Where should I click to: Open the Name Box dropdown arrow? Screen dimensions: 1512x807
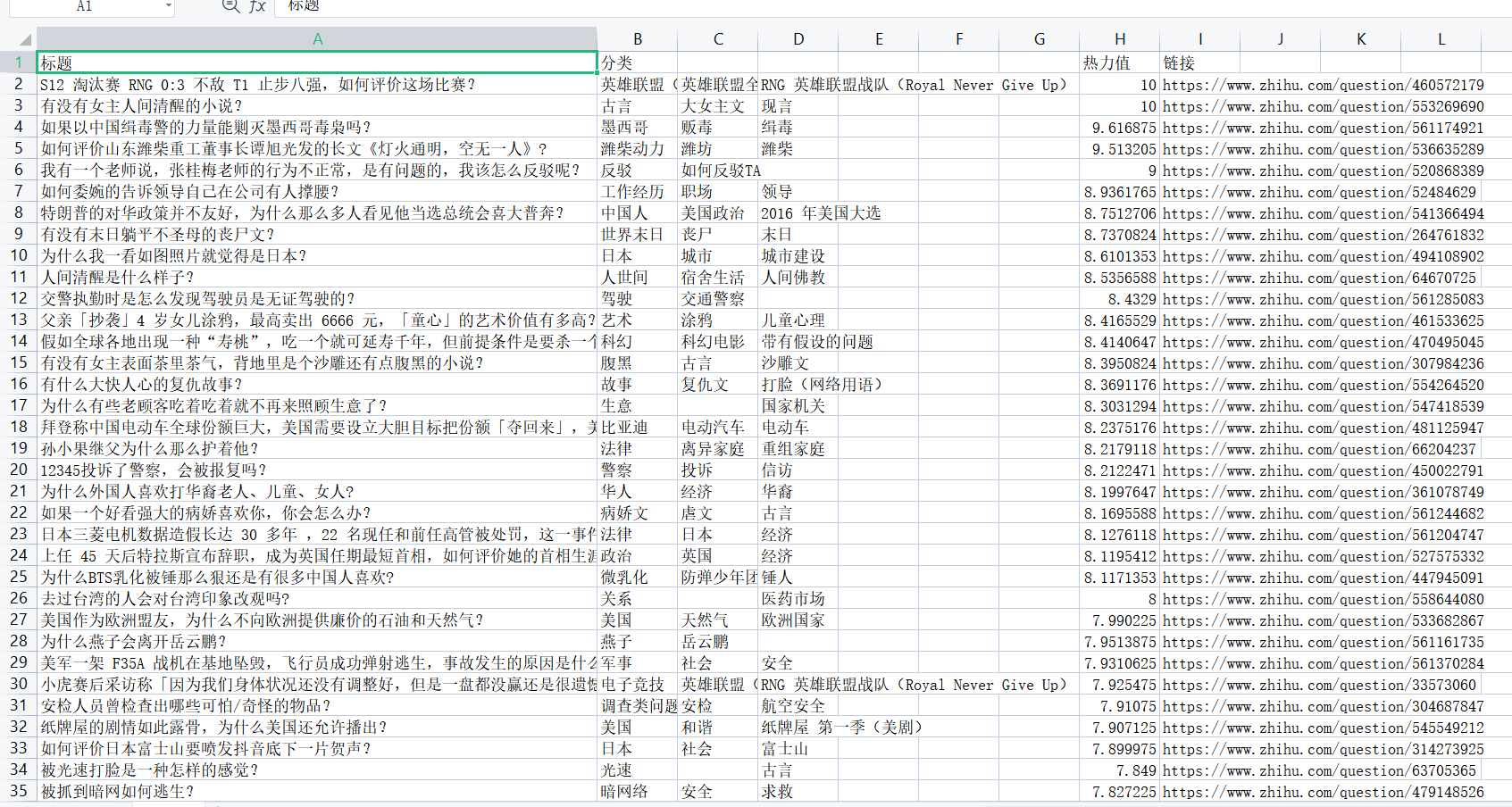pos(167,7)
